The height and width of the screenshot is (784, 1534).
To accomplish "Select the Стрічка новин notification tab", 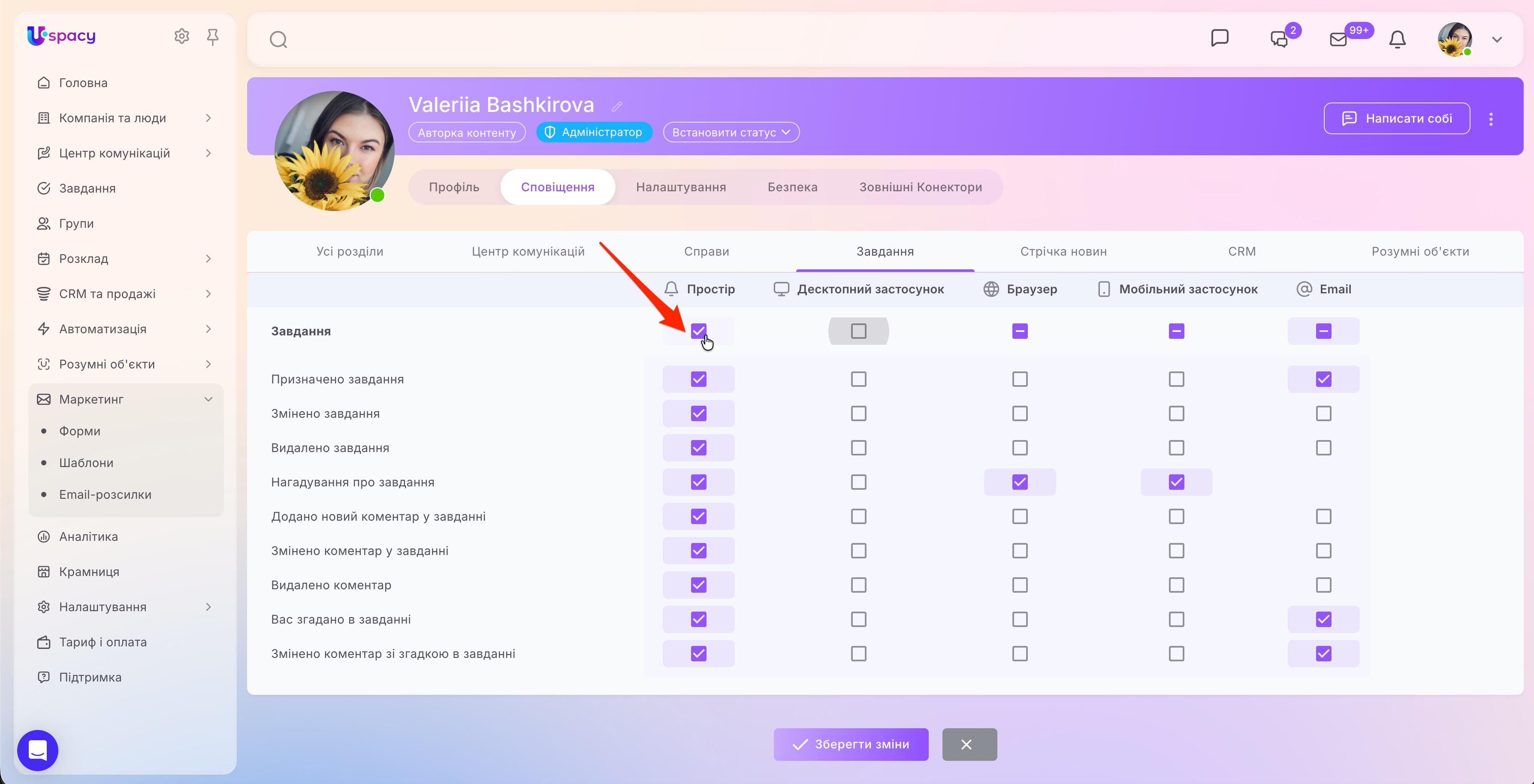I will tap(1063, 251).
